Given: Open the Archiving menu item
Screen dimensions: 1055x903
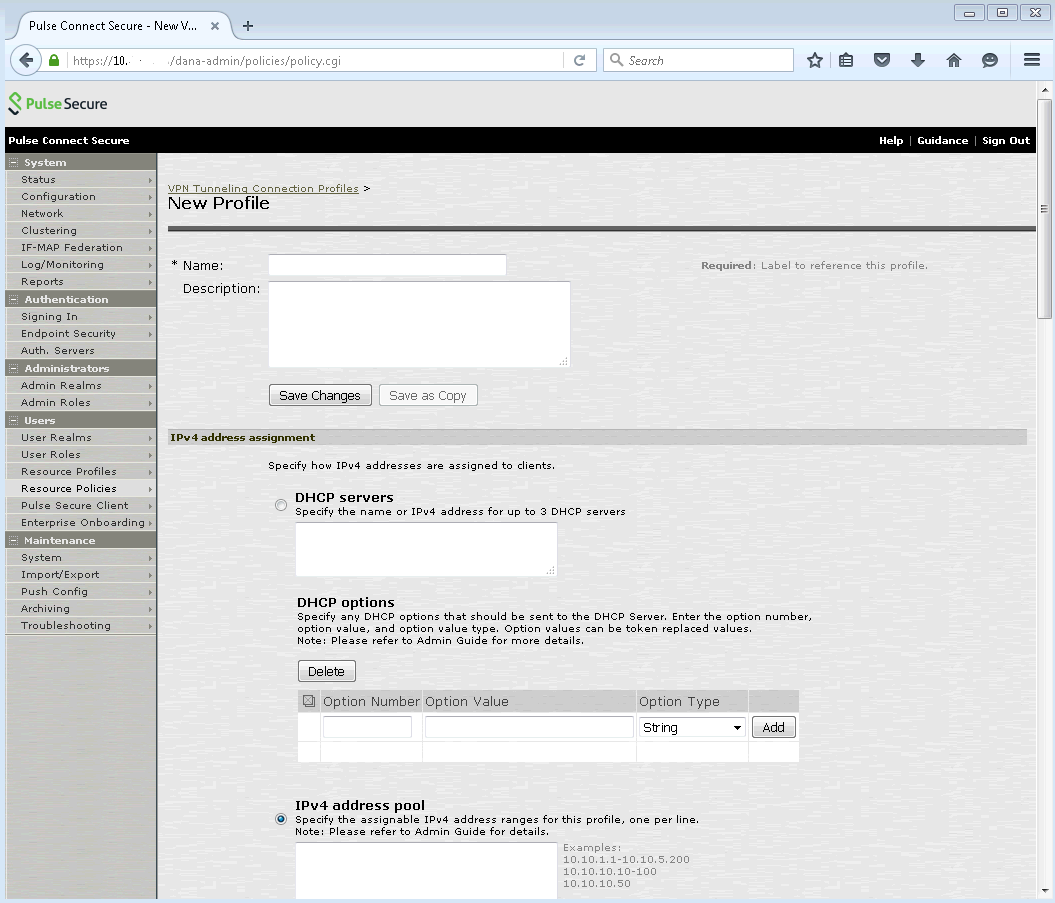Looking at the screenshot, I should point(81,609).
